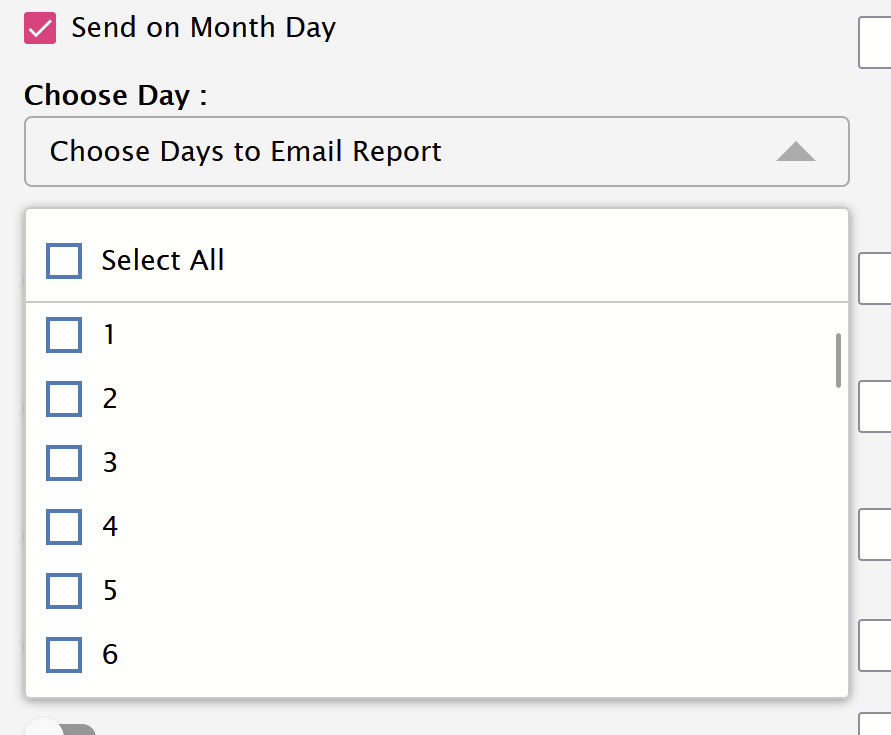The image size is (891, 735).
Task: Click the cut-off box right of the day 4 row
Action: [875, 534]
